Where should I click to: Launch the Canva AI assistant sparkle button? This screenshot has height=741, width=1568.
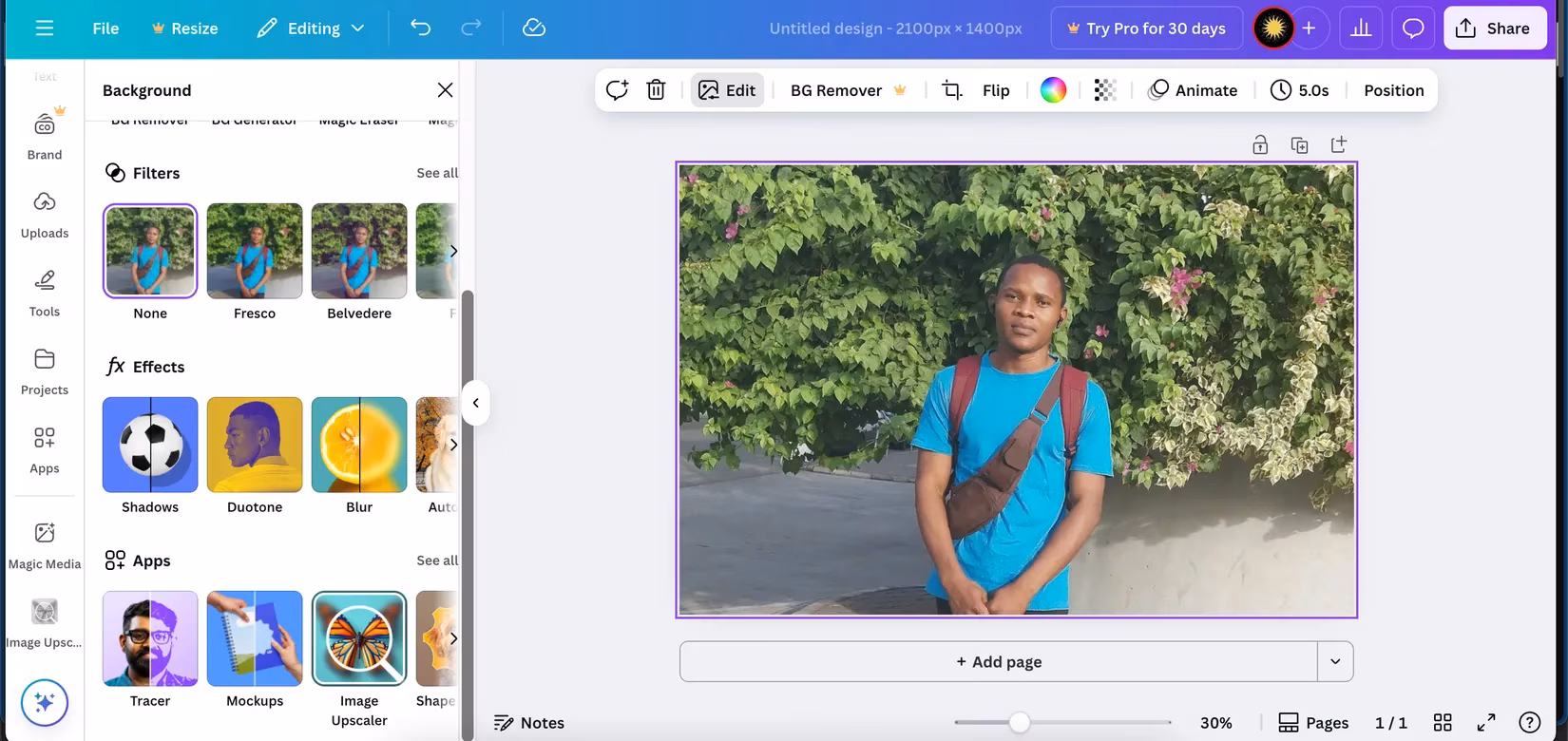(x=44, y=703)
